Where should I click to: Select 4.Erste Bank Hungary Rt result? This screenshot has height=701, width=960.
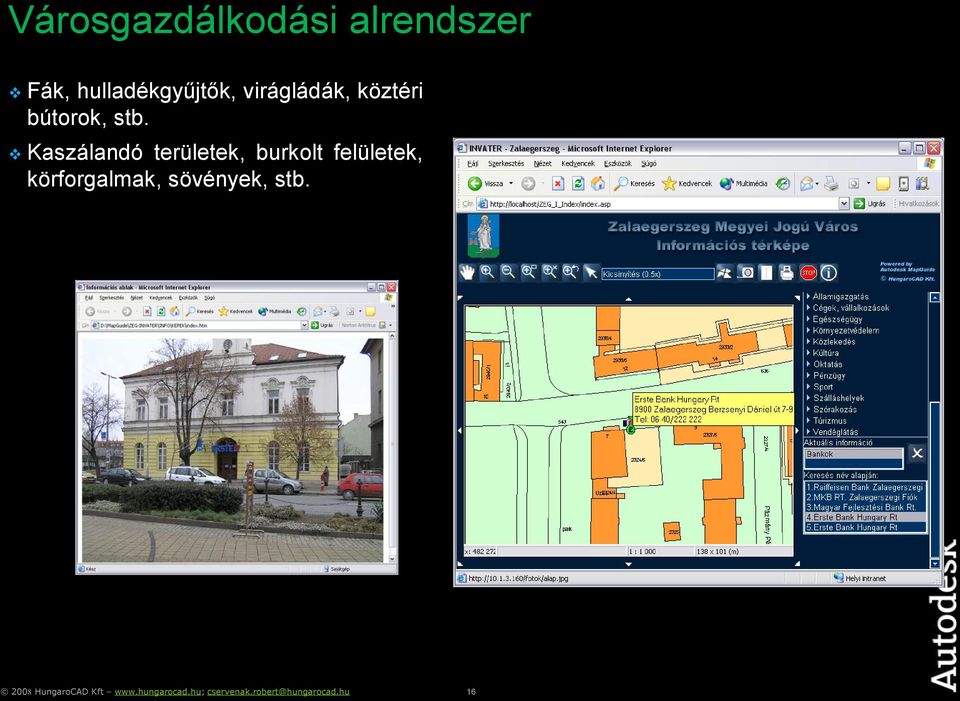pyautogui.click(x=864, y=517)
